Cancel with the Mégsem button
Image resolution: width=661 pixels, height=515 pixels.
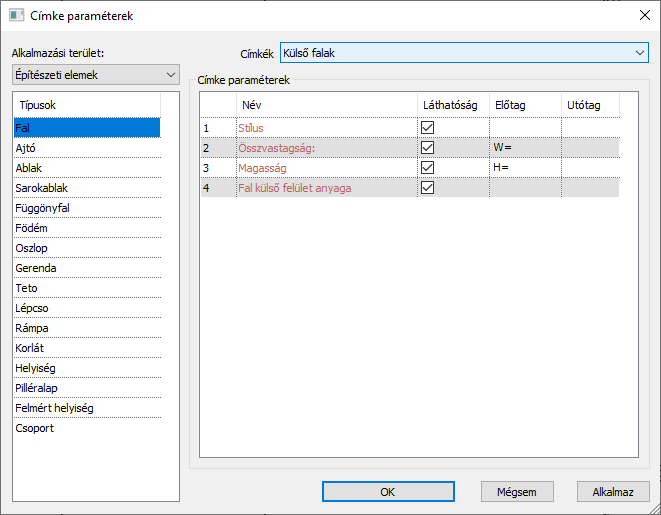tap(517, 492)
